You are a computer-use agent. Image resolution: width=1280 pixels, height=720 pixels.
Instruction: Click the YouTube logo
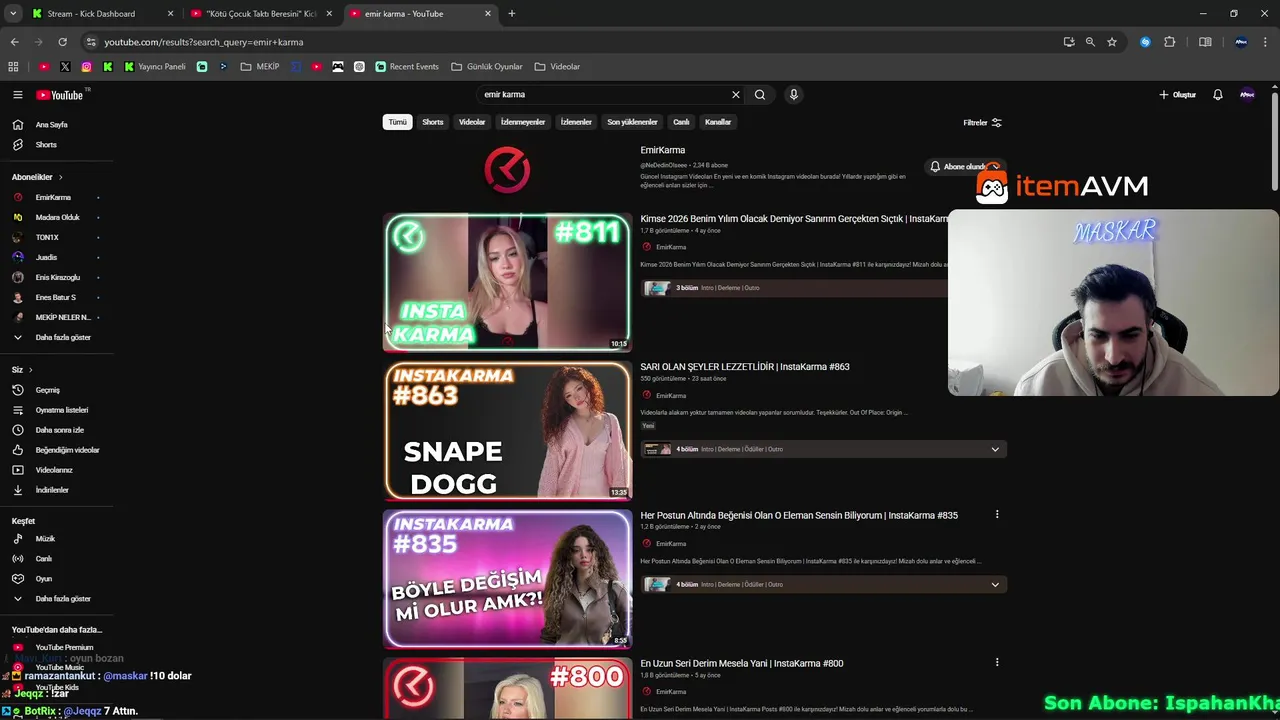click(60, 95)
